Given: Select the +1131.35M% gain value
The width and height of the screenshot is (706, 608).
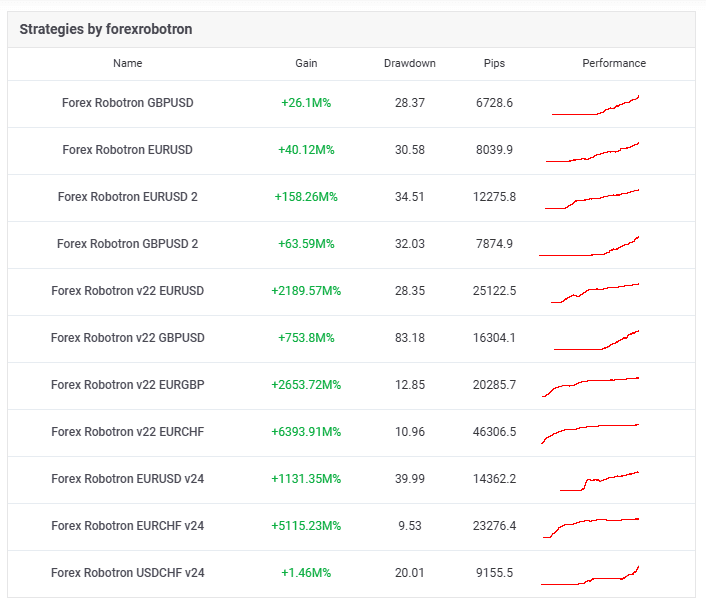Looking at the screenshot, I should (x=306, y=479).
